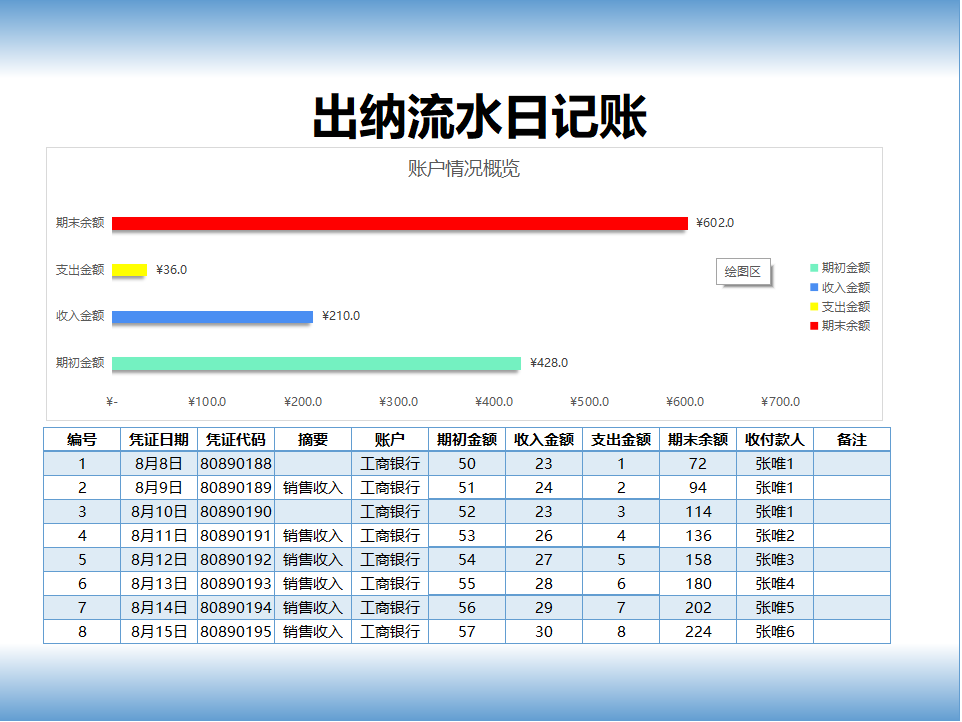This screenshot has width=962, height=722.
Task: Click date cell 8月15日
Action: coord(159,631)
